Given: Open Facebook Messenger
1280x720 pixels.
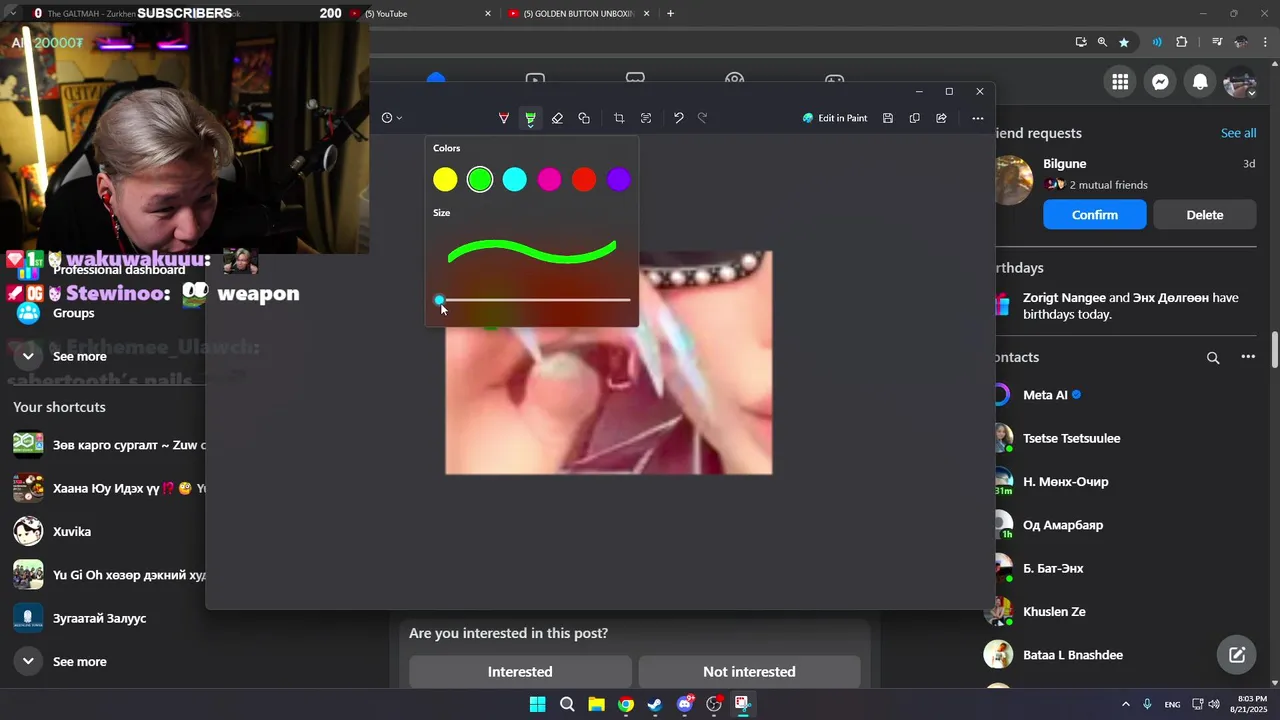Looking at the screenshot, I should 1160,82.
